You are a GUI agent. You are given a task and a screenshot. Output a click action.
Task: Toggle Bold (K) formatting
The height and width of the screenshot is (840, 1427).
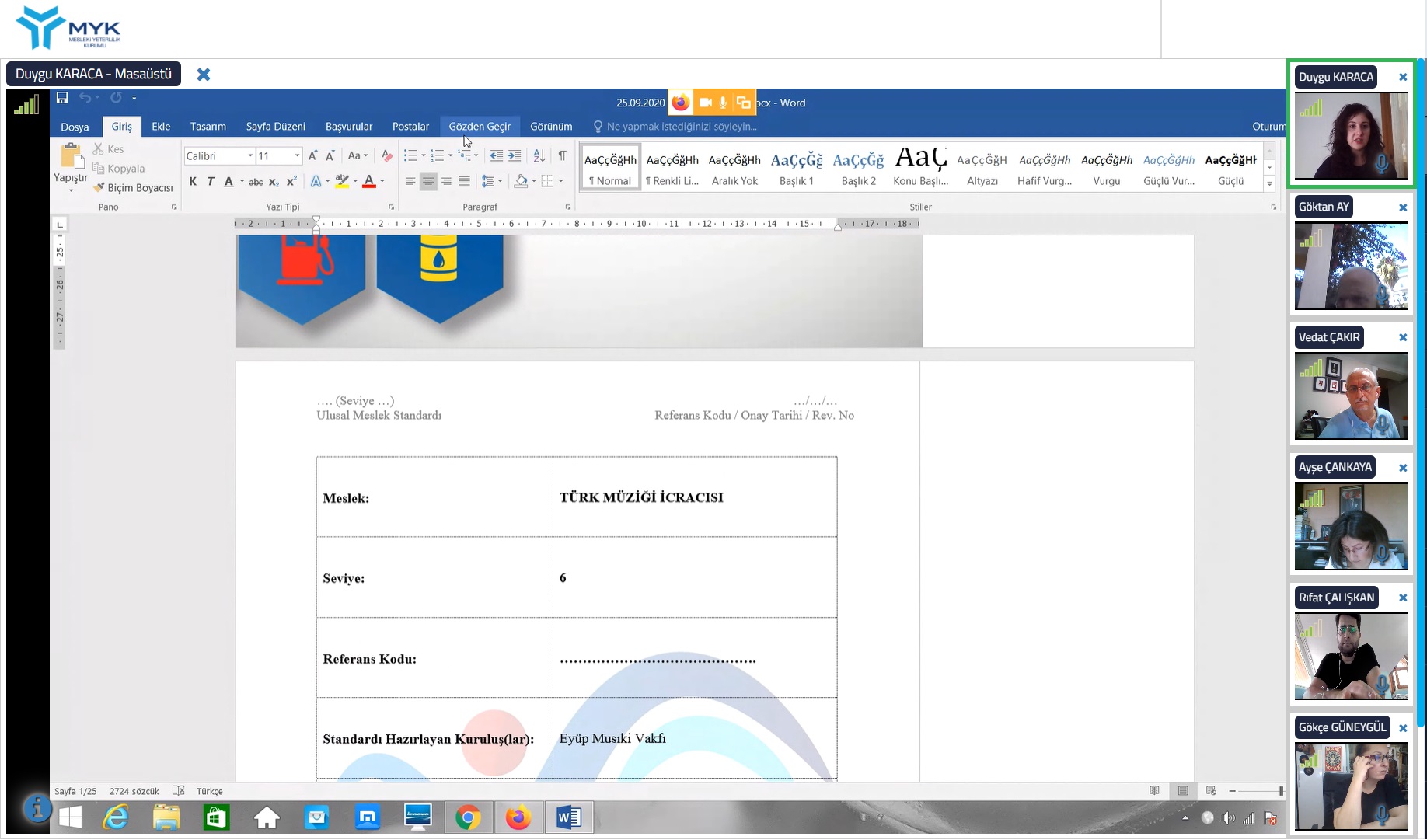tap(193, 182)
